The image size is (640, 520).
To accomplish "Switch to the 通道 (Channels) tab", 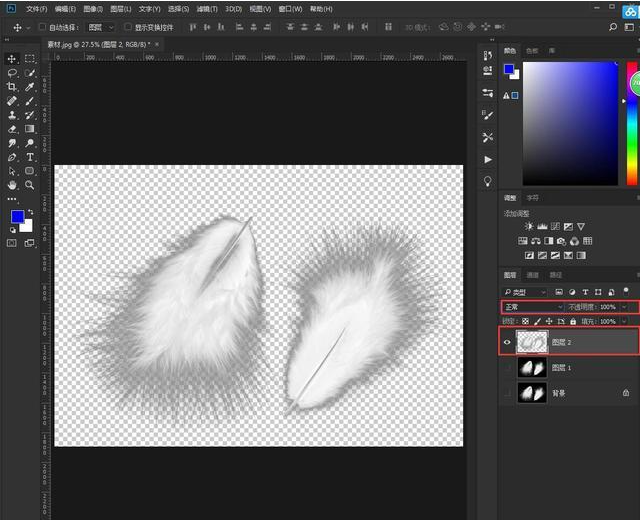I will [x=532, y=275].
